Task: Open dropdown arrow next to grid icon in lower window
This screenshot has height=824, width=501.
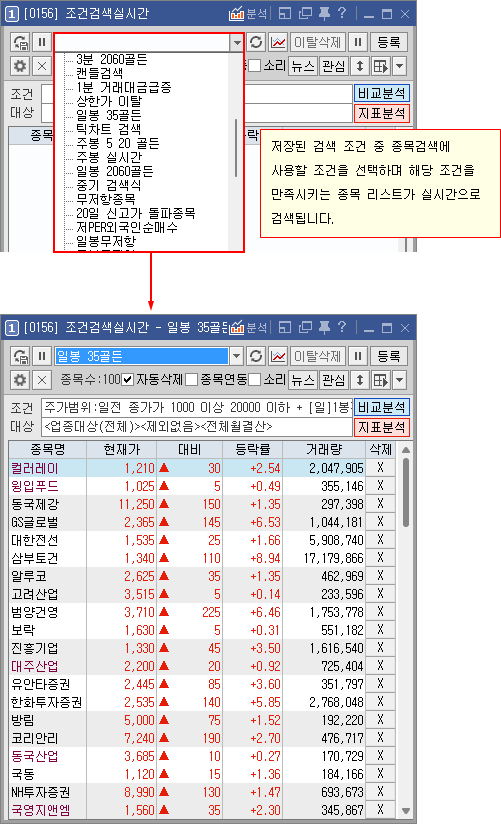Action: coord(400,379)
